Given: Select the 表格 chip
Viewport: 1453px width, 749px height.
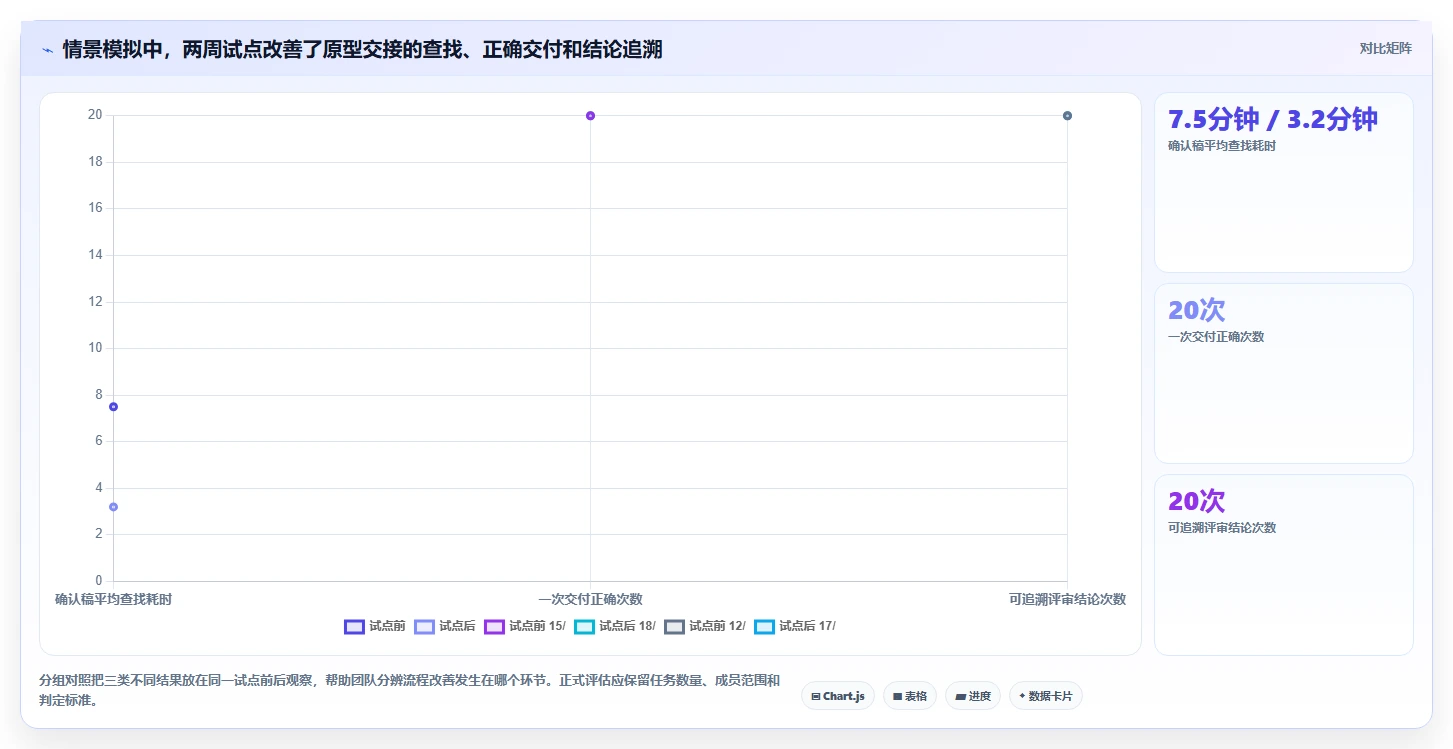Looking at the screenshot, I should [x=910, y=696].
